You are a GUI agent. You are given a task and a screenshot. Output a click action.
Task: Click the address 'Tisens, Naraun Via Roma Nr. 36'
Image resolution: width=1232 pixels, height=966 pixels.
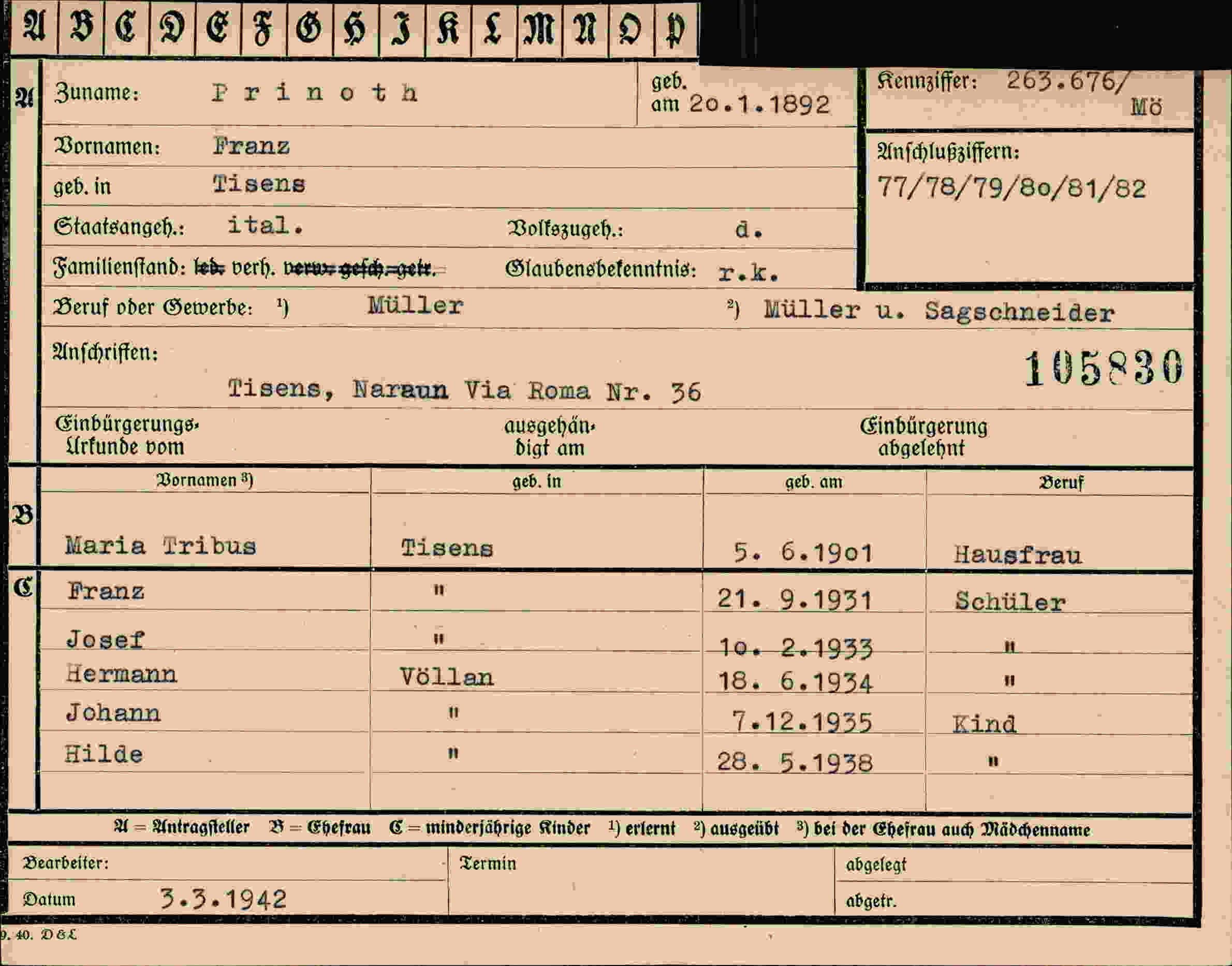pyautogui.click(x=464, y=390)
